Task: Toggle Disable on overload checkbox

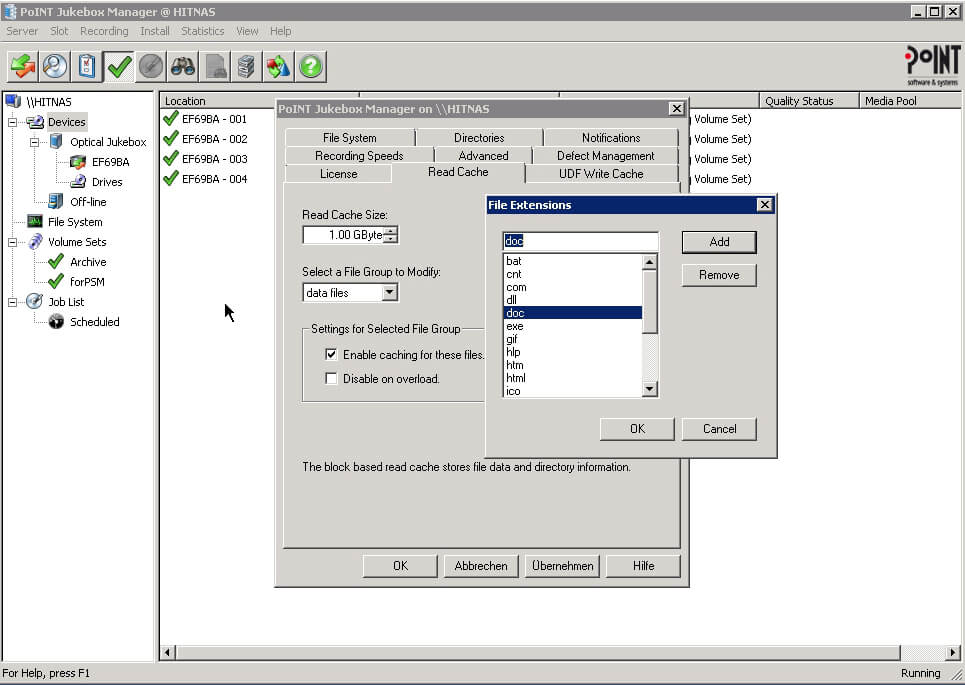Action: 331,379
